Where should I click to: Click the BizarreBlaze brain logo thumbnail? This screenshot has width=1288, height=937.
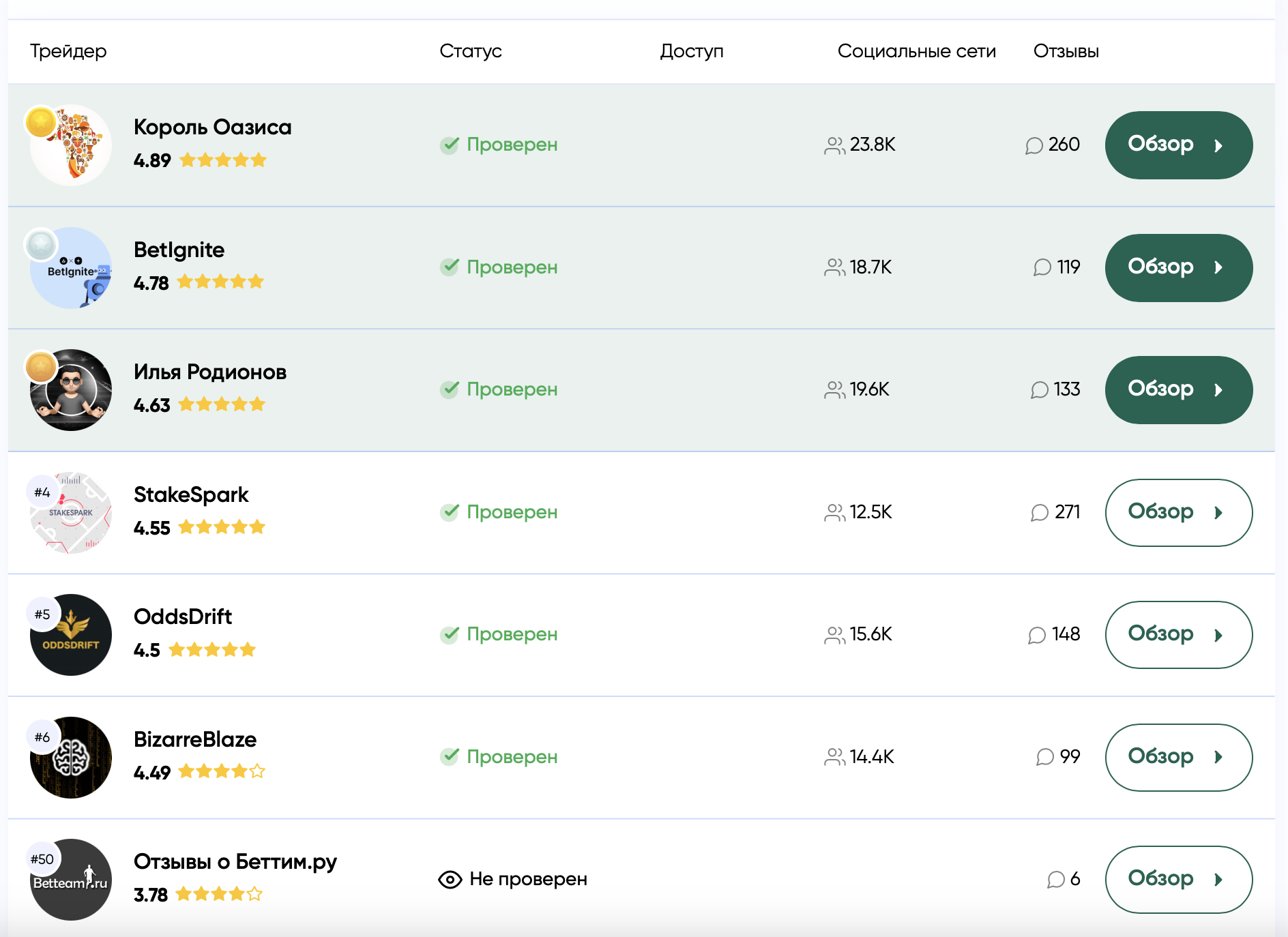point(71,758)
